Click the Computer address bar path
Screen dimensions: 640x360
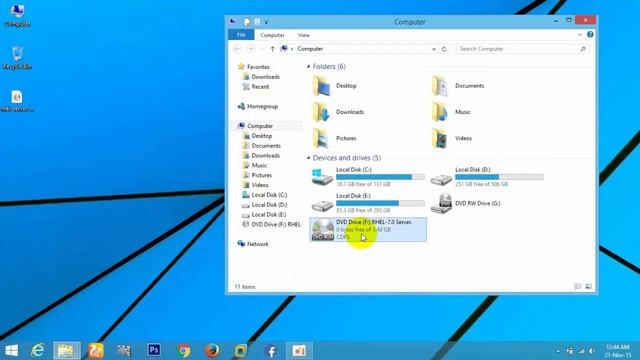pos(310,49)
